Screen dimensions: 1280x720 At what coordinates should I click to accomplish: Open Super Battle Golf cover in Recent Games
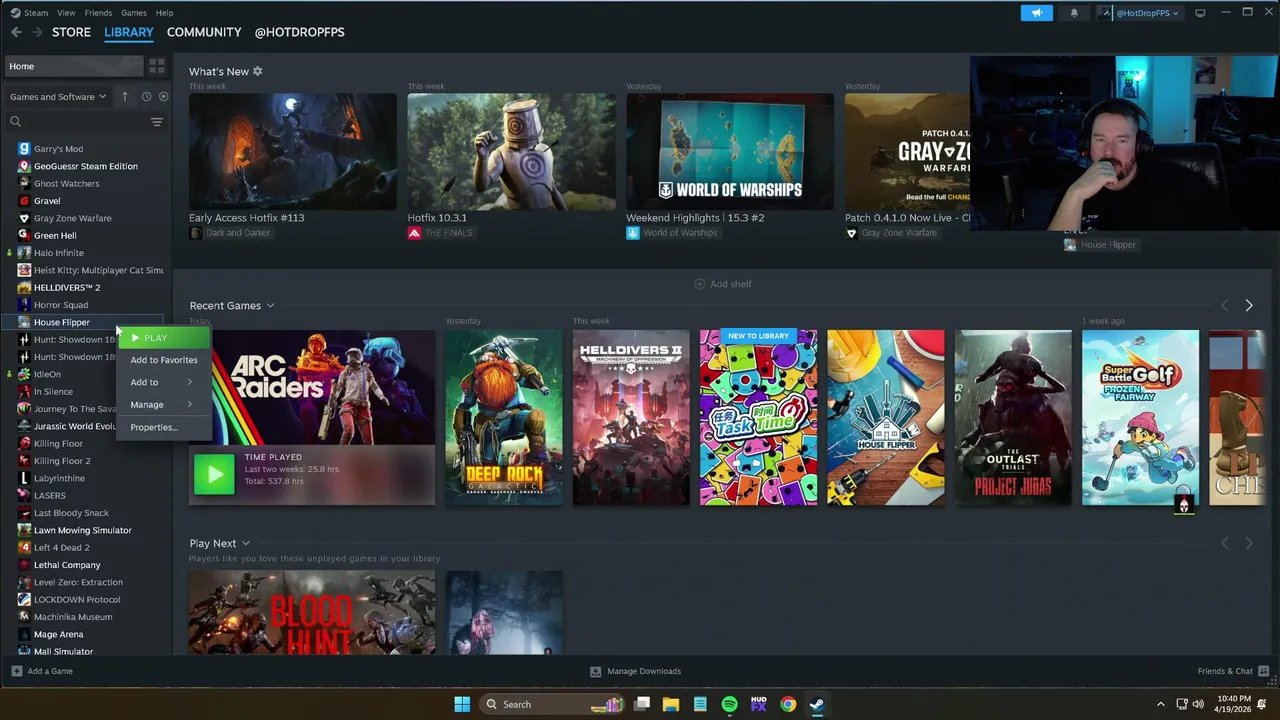pyautogui.click(x=1140, y=417)
